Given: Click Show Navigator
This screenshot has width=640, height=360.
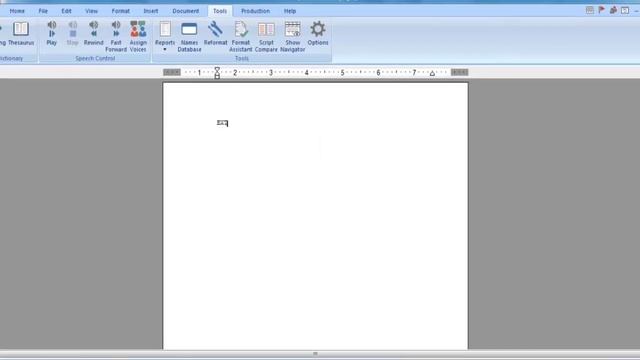Looking at the screenshot, I should (293, 37).
